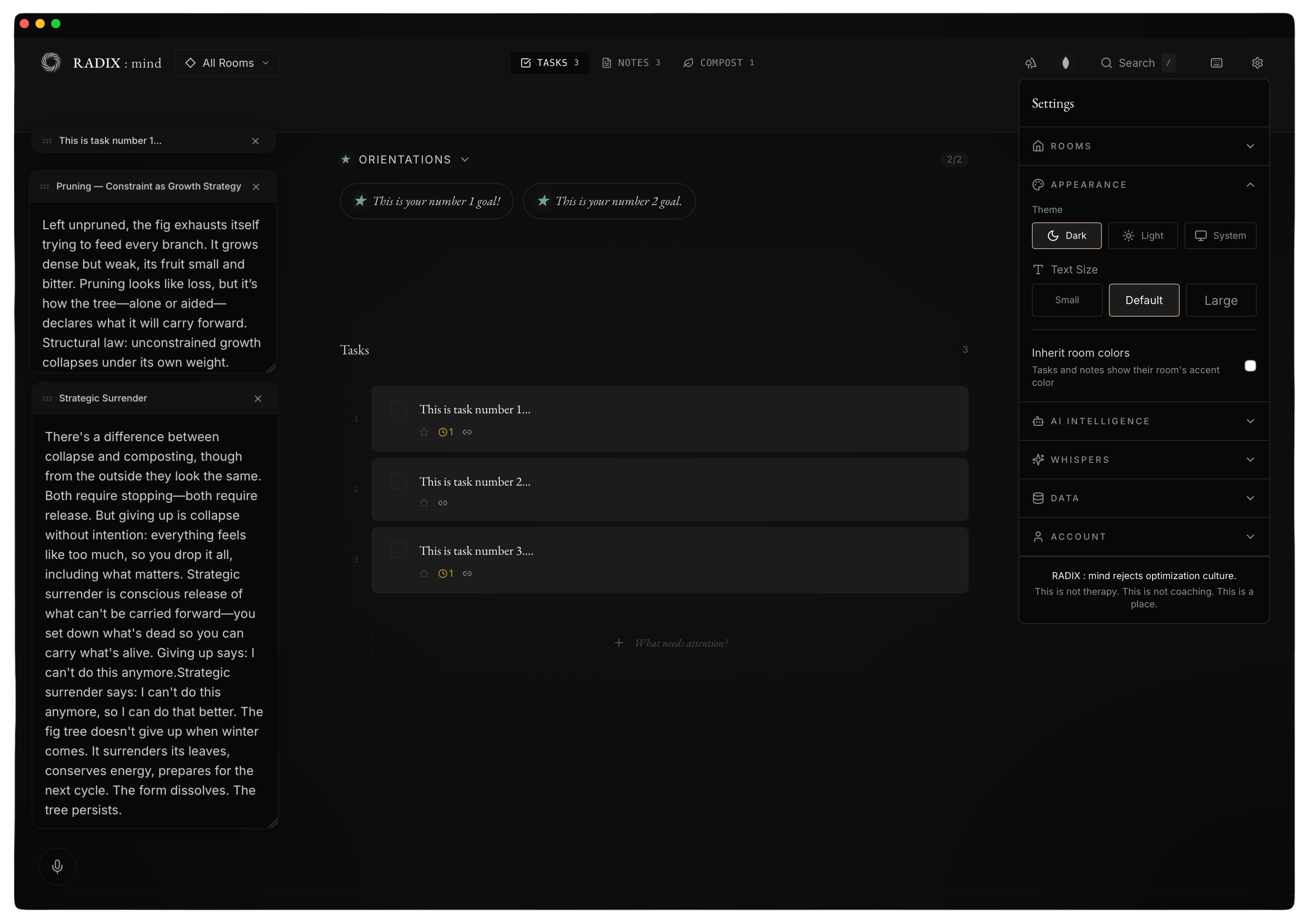Image resolution: width=1307 pixels, height=924 pixels.
Task: Click the clock icon on task number 1
Action: (442, 432)
